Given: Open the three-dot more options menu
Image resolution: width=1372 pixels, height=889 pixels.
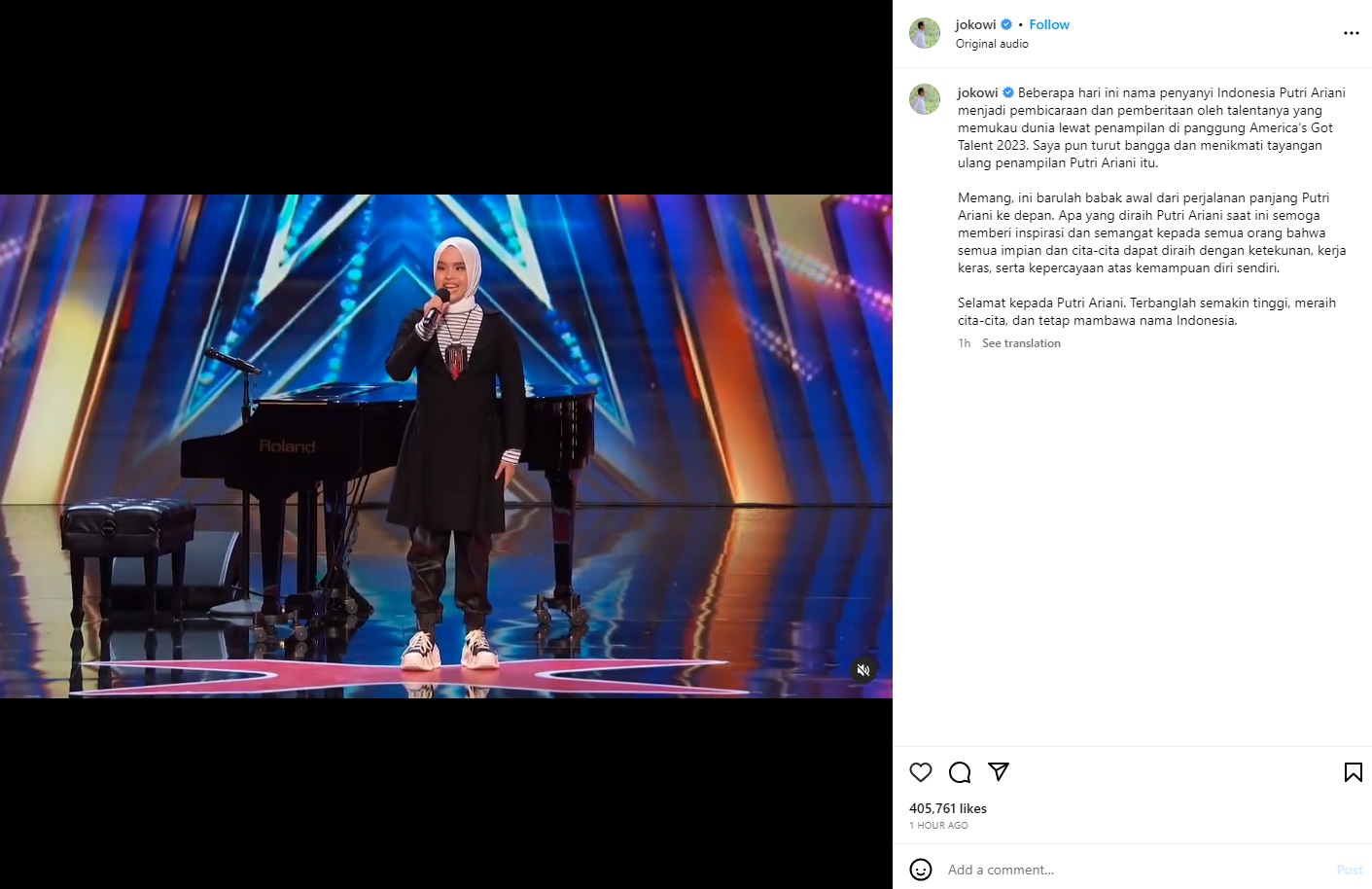Looking at the screenshot, I should (x=1352, y=33).
